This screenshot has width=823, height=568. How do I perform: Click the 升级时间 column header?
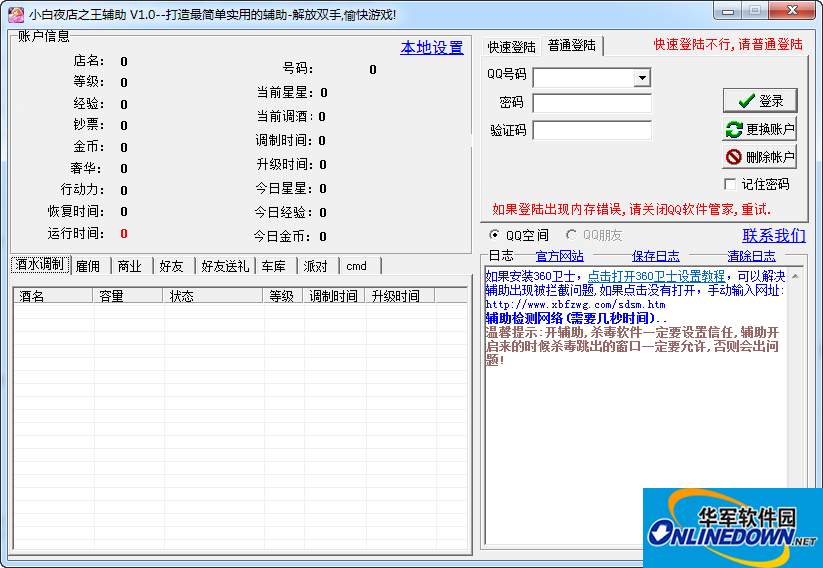point(400,296)
